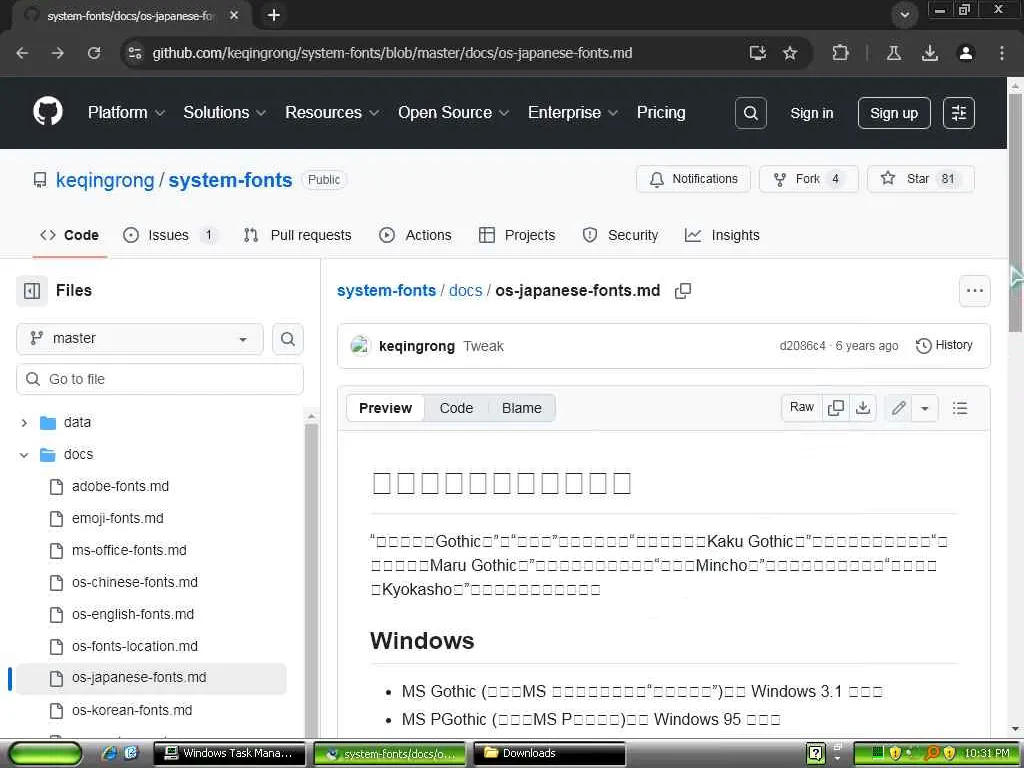Open the GitHub search icon
Image resolution: width=1024 pixels, height=768 pixels.
tap(751, 113)
